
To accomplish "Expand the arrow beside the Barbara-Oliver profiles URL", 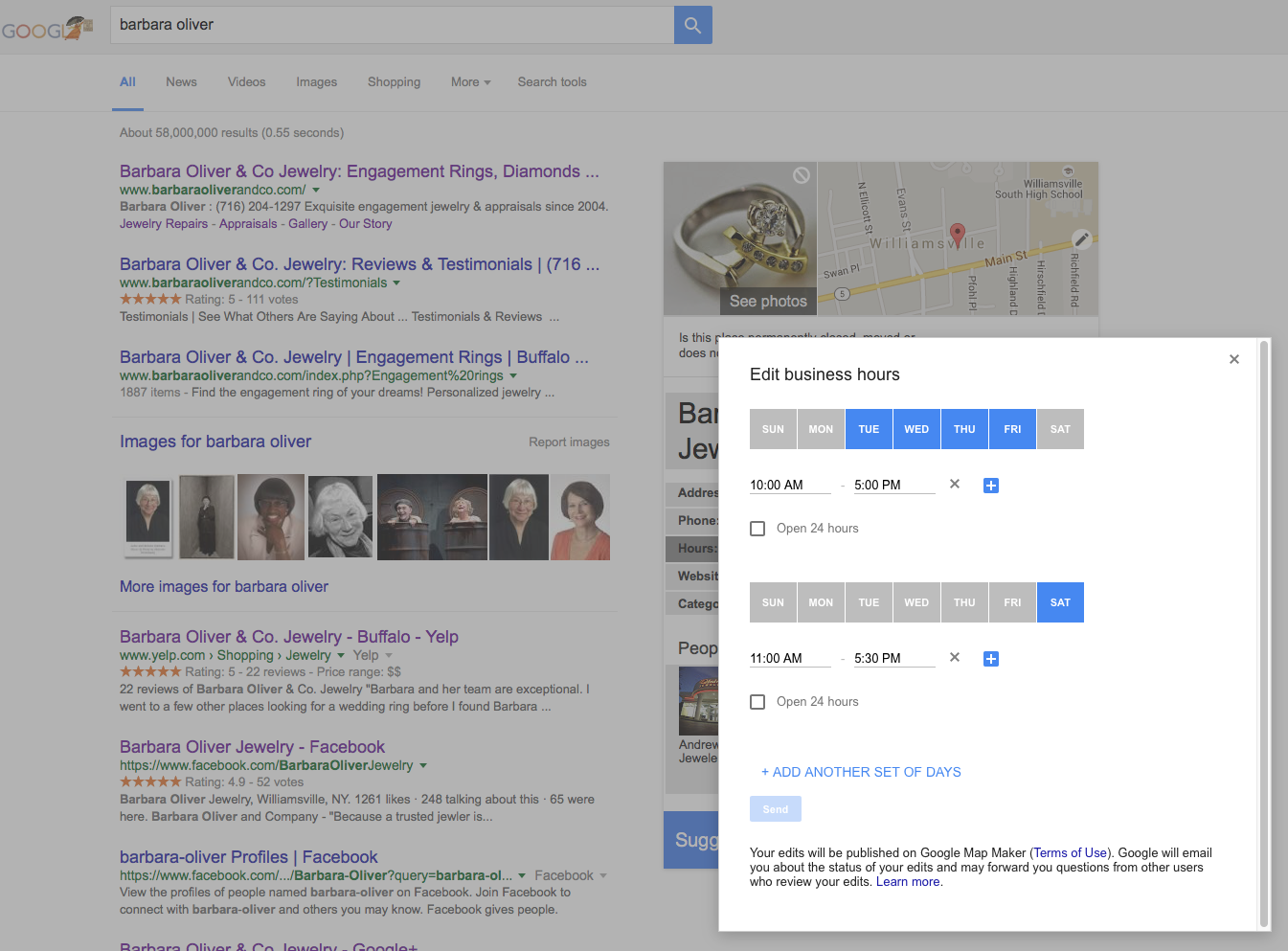I will (522, 876).
